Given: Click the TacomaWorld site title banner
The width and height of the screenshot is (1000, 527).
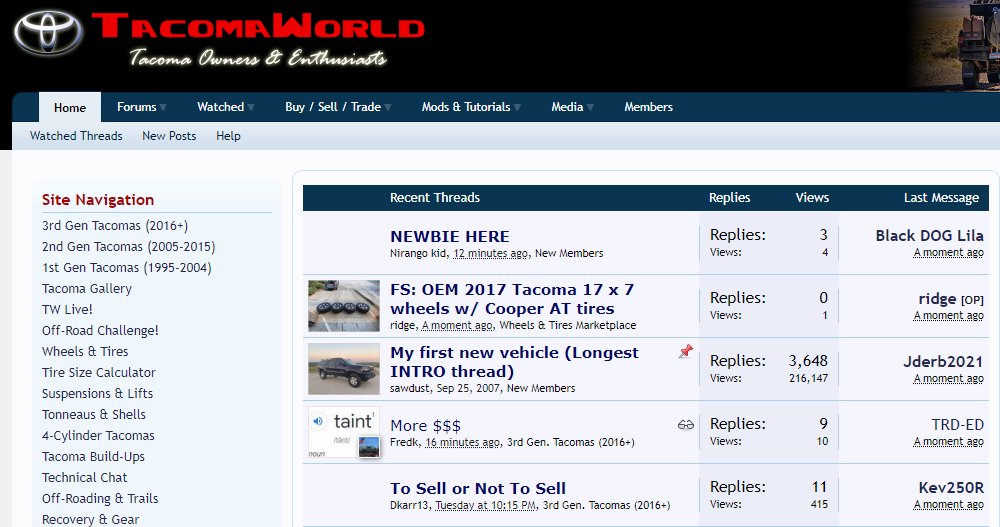Looking at the screenshot, I should click(258, 28).
